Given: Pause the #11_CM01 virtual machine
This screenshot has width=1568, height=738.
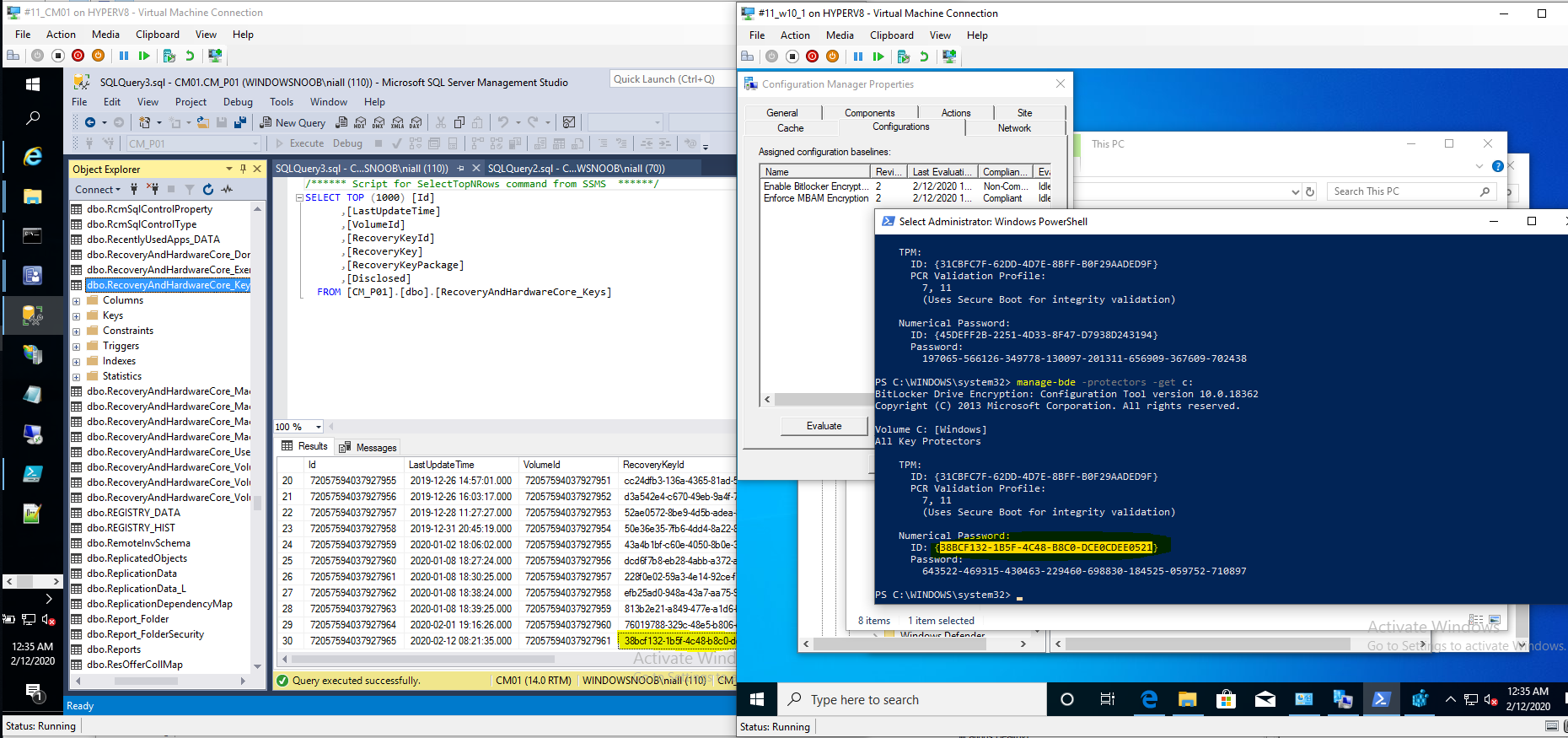Looking at the screenshot, I should (124, 56).
